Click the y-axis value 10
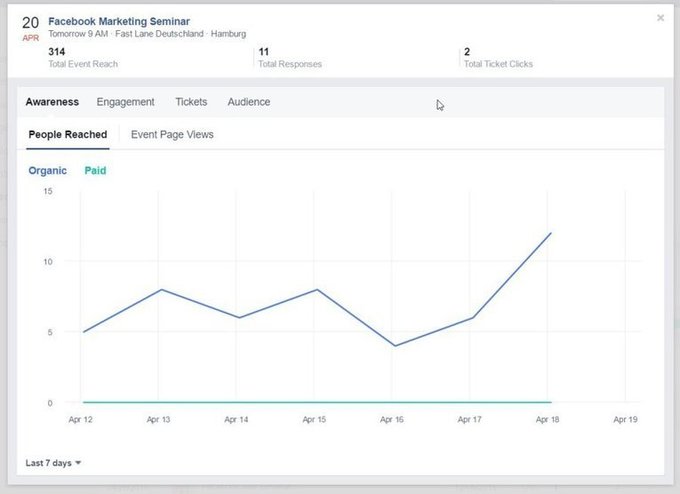Image resolution: width=680 pixels, height=494 pixels. click(x=48, y=262)
